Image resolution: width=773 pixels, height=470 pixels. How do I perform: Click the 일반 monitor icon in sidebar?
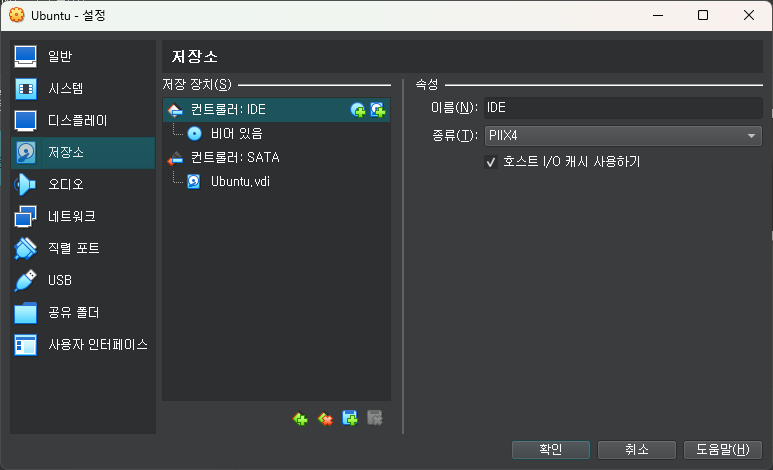pos(26,56)
